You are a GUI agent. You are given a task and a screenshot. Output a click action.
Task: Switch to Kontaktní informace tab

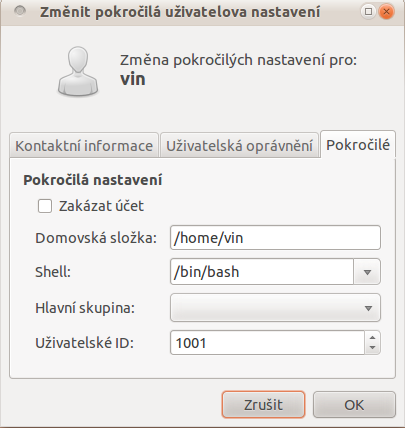84,146
